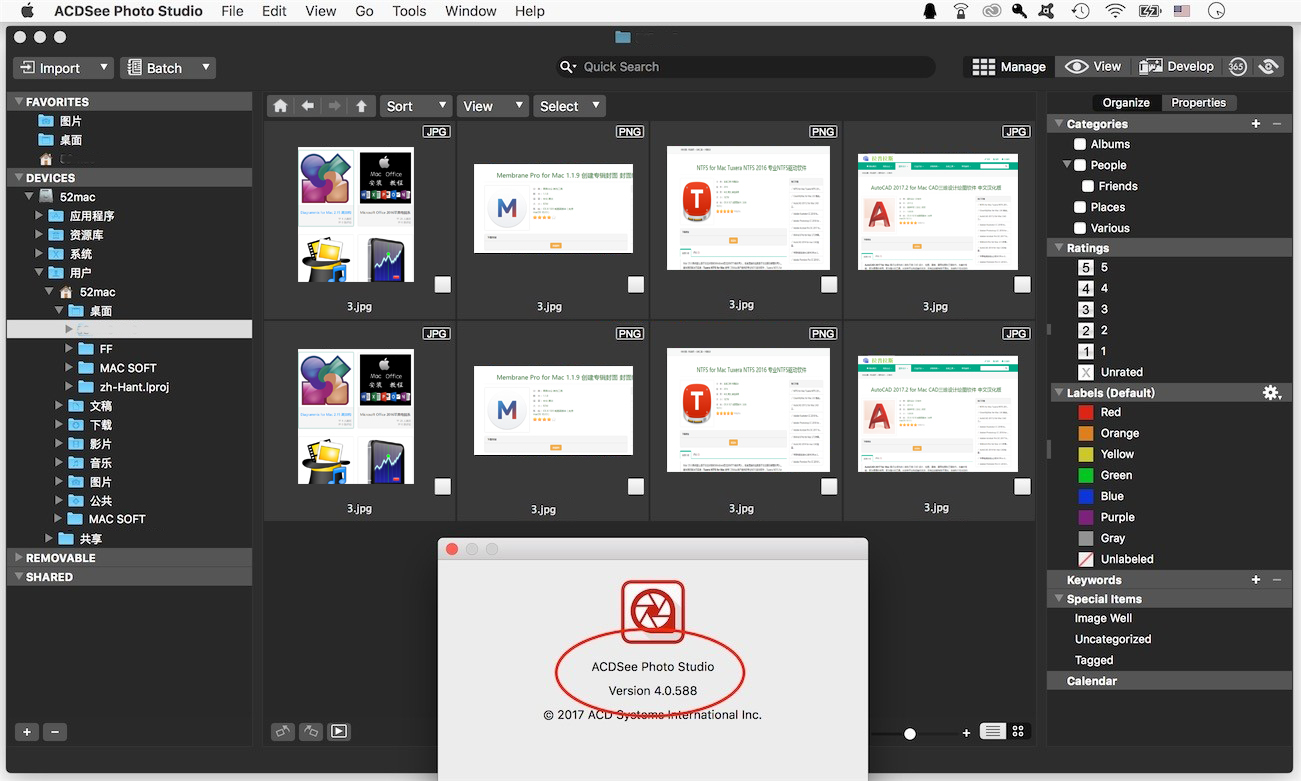
Task: Click the 365 icon in the toolbar
Action: pyautogui.click(x=1237, y=66)
